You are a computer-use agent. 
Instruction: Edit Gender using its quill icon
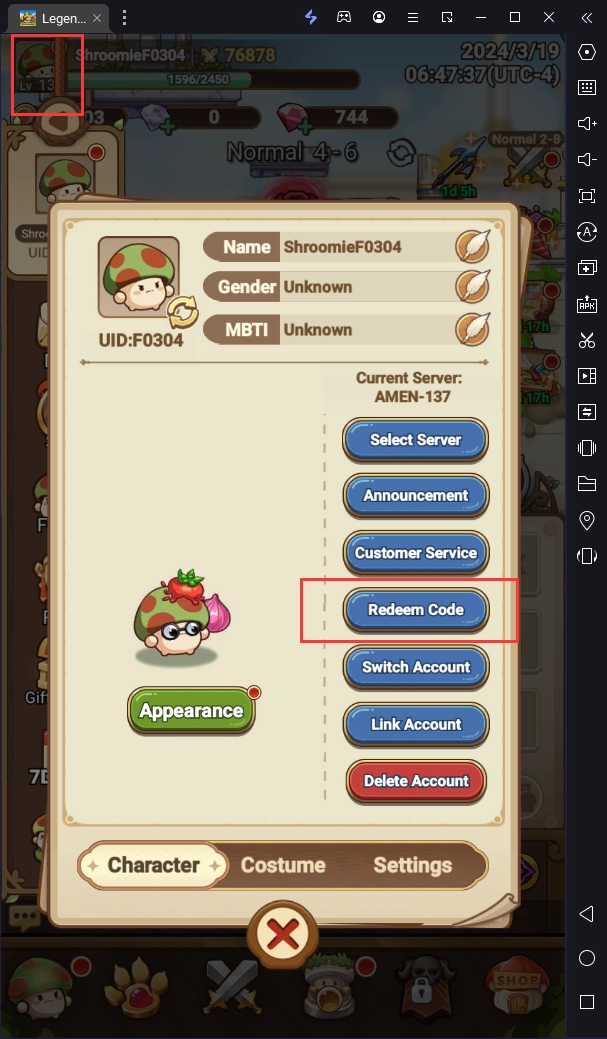[x=472, y=287]
